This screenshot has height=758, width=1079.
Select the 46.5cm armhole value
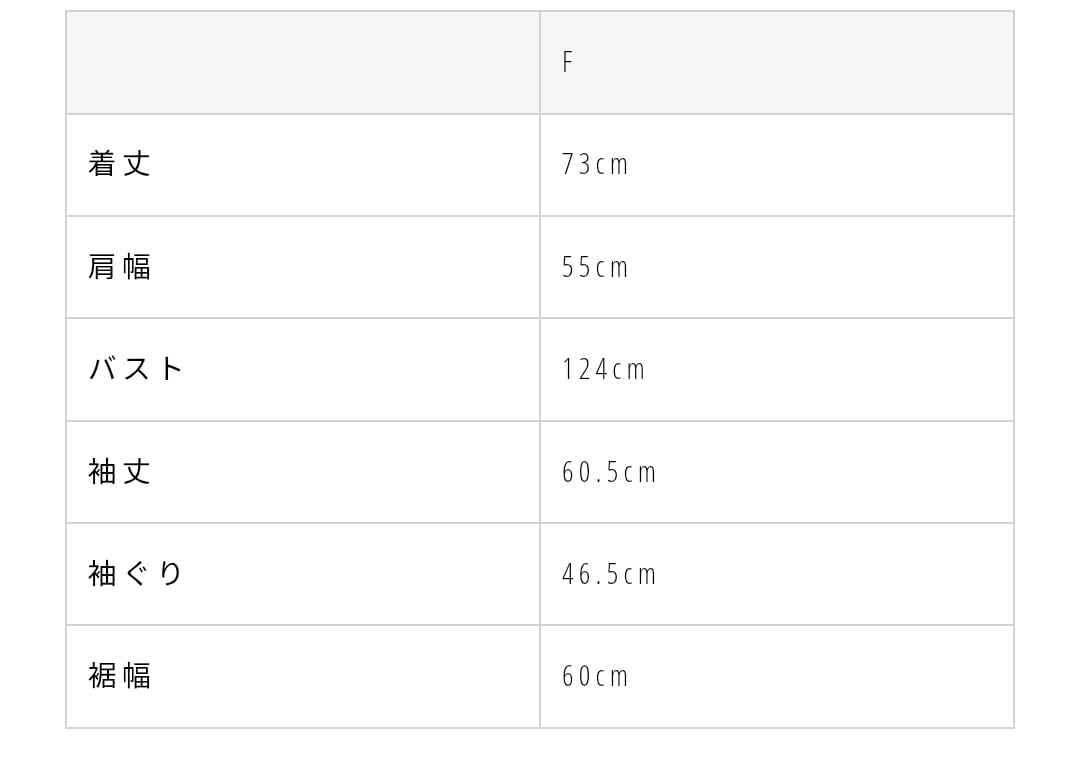tap(609, 575)
